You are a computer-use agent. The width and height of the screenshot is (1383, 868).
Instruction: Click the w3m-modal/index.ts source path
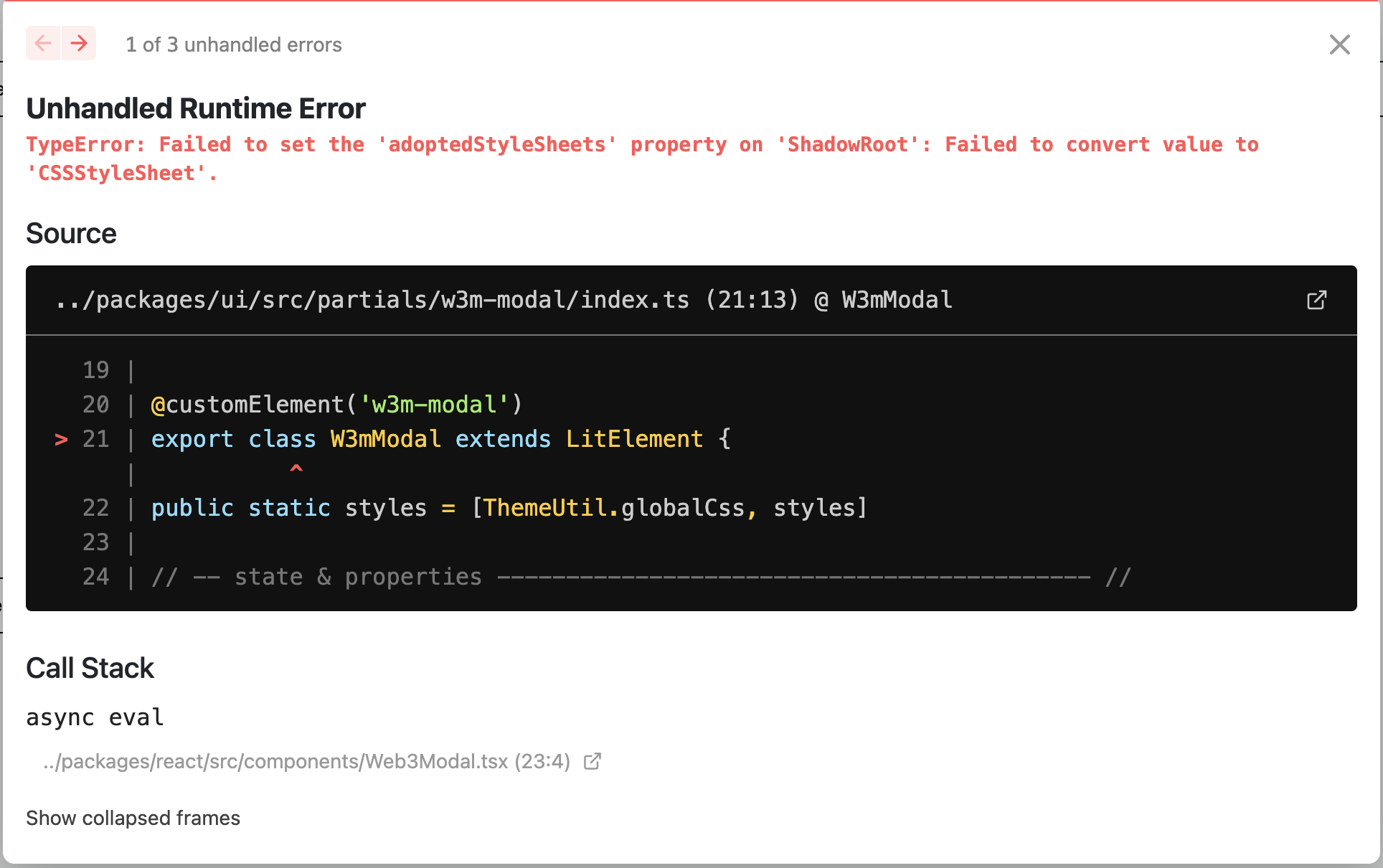tap(373, 300)
